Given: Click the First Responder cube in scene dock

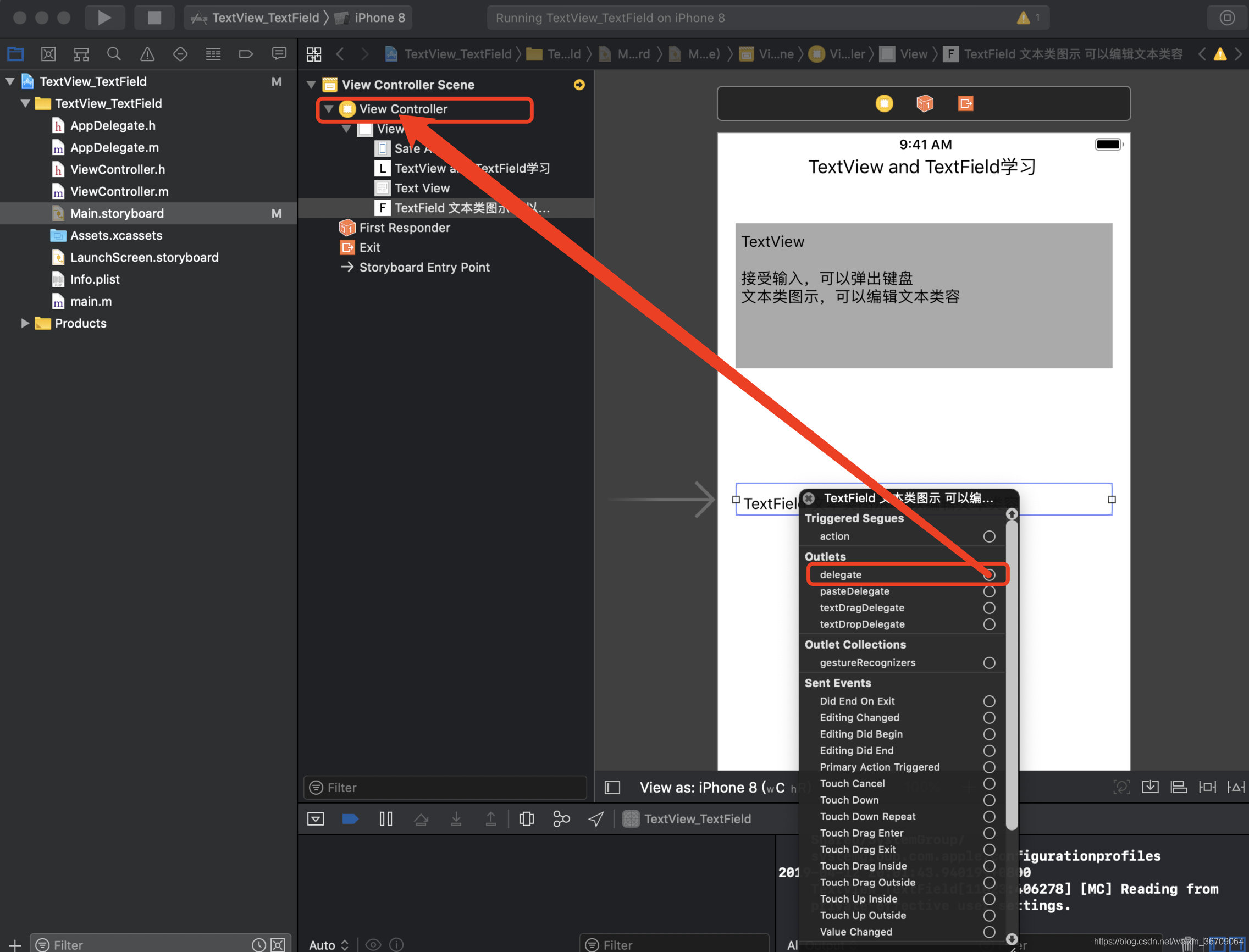Looking at the screenshot, I should click(x=925, y=103).
